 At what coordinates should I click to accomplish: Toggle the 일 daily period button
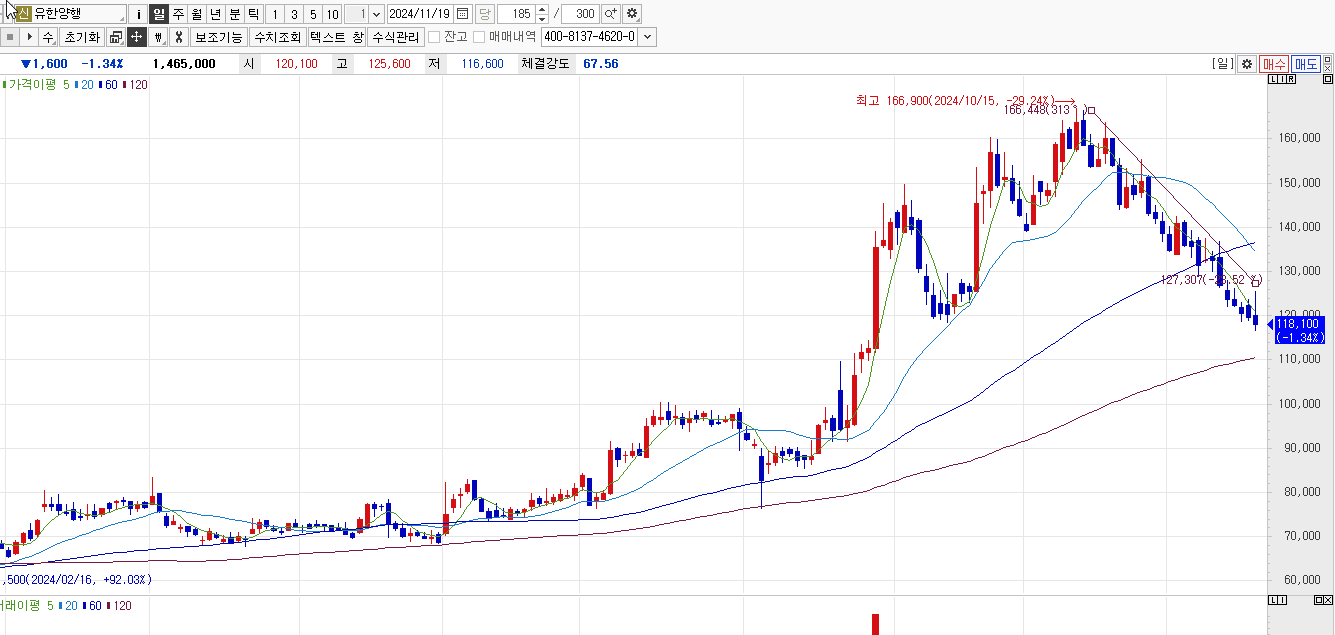159,14
